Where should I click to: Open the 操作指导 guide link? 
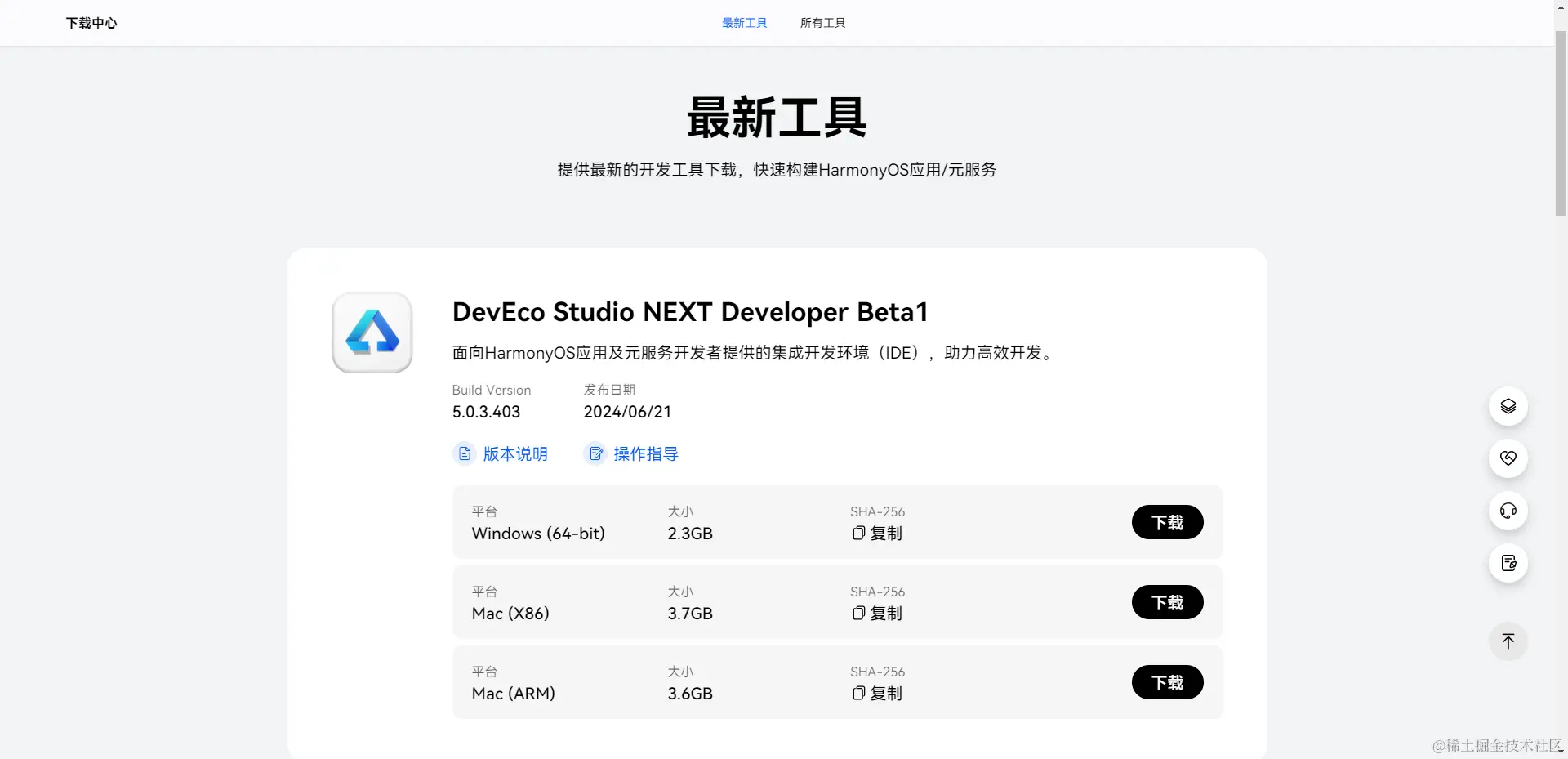[x=646, y=453]
